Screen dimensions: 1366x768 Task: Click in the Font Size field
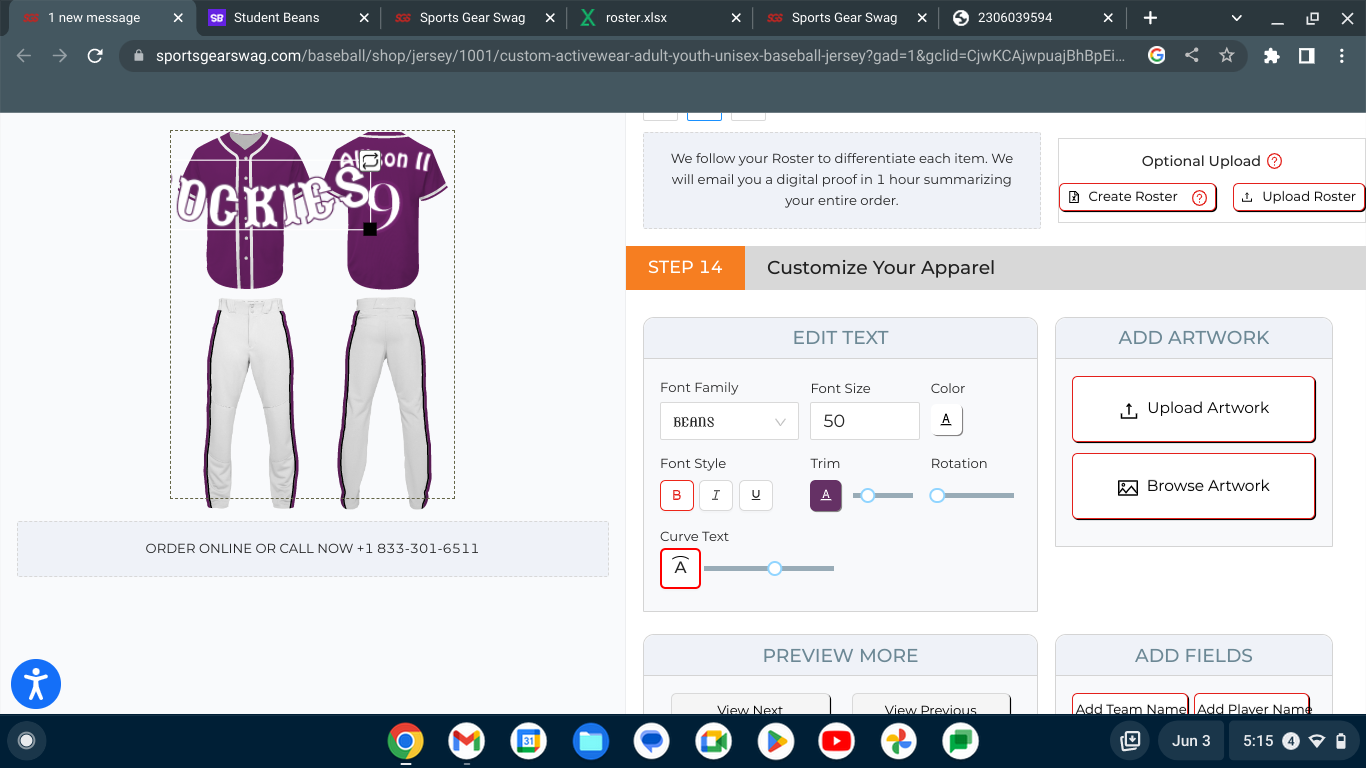pyautogui.click(x=864, y=421)
